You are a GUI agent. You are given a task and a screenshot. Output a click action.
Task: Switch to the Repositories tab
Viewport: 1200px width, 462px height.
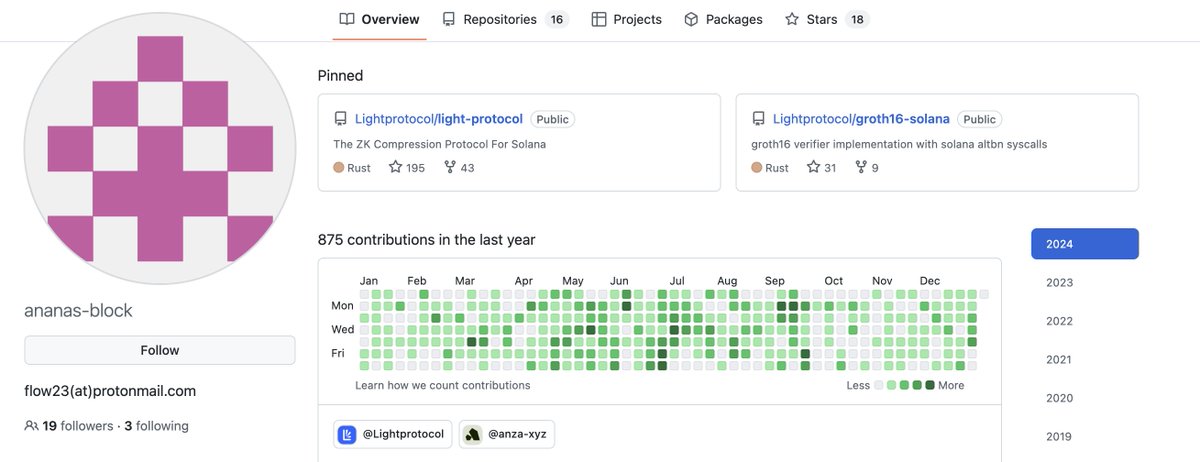coord(505,19)
